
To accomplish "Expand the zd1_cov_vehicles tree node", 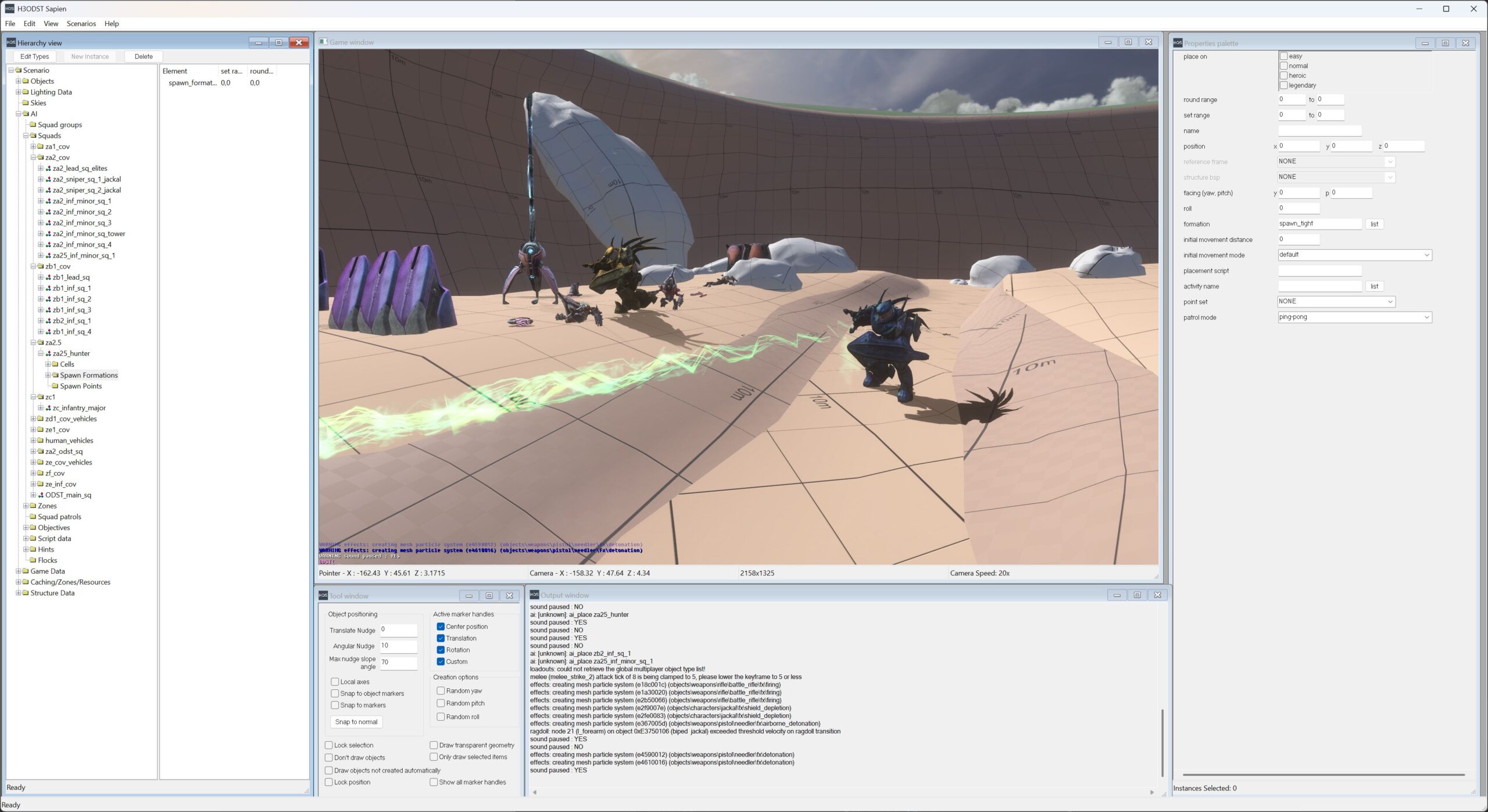I will click(33, 419).
